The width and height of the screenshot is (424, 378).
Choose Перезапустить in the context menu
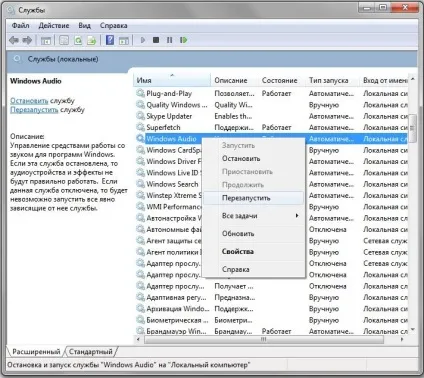click(x=253, y=198)
